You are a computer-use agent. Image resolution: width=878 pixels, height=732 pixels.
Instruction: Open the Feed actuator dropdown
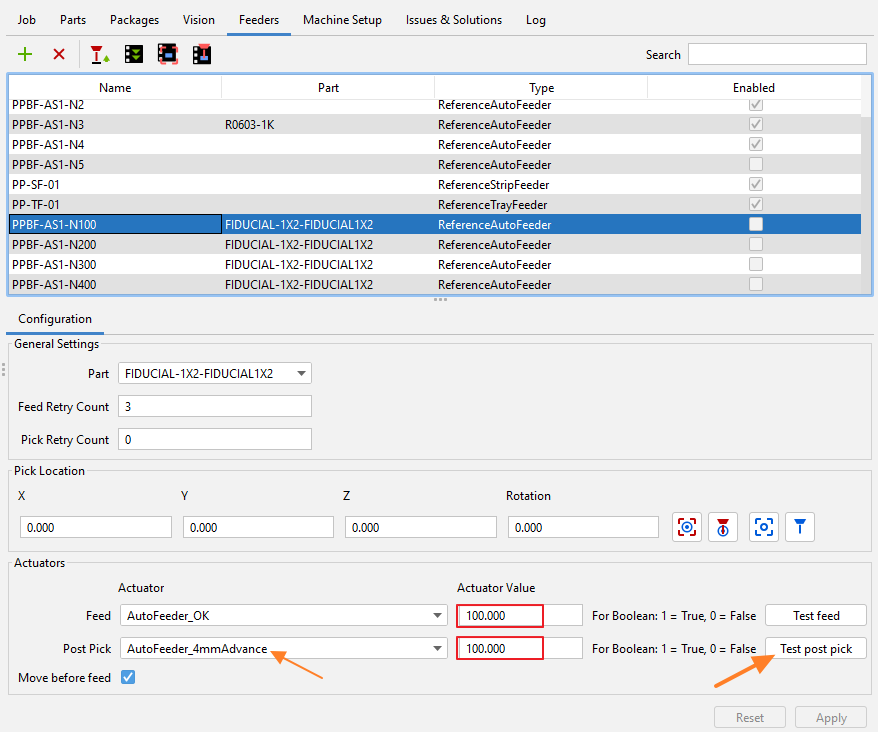tap(283, 616)
